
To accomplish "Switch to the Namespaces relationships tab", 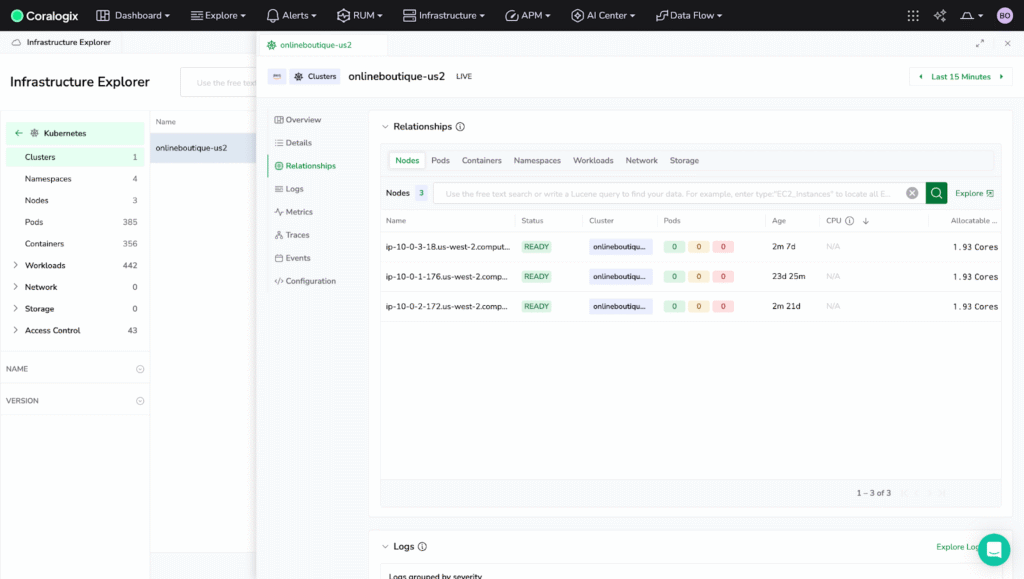I will click(x=537, y=161).
